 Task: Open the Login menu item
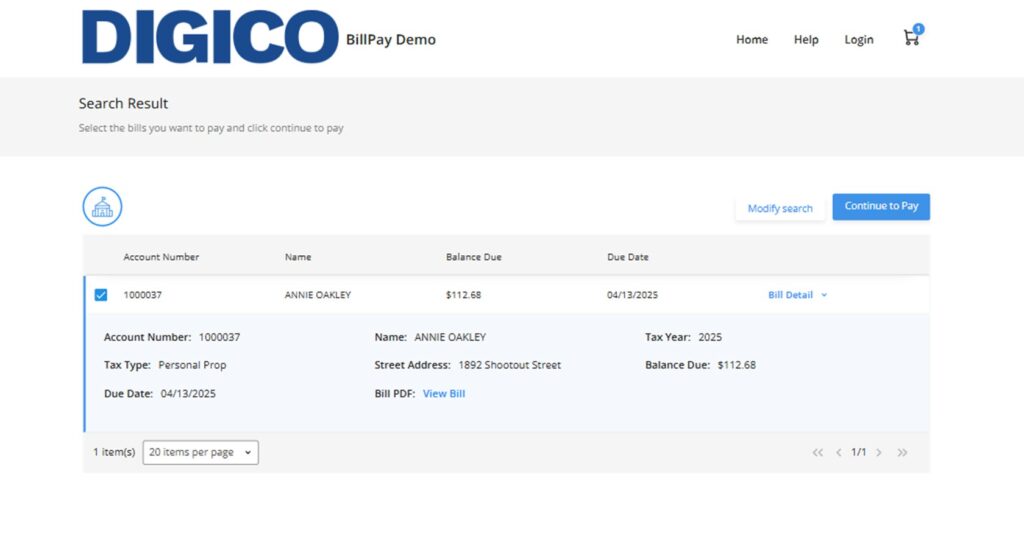(859, 40)
